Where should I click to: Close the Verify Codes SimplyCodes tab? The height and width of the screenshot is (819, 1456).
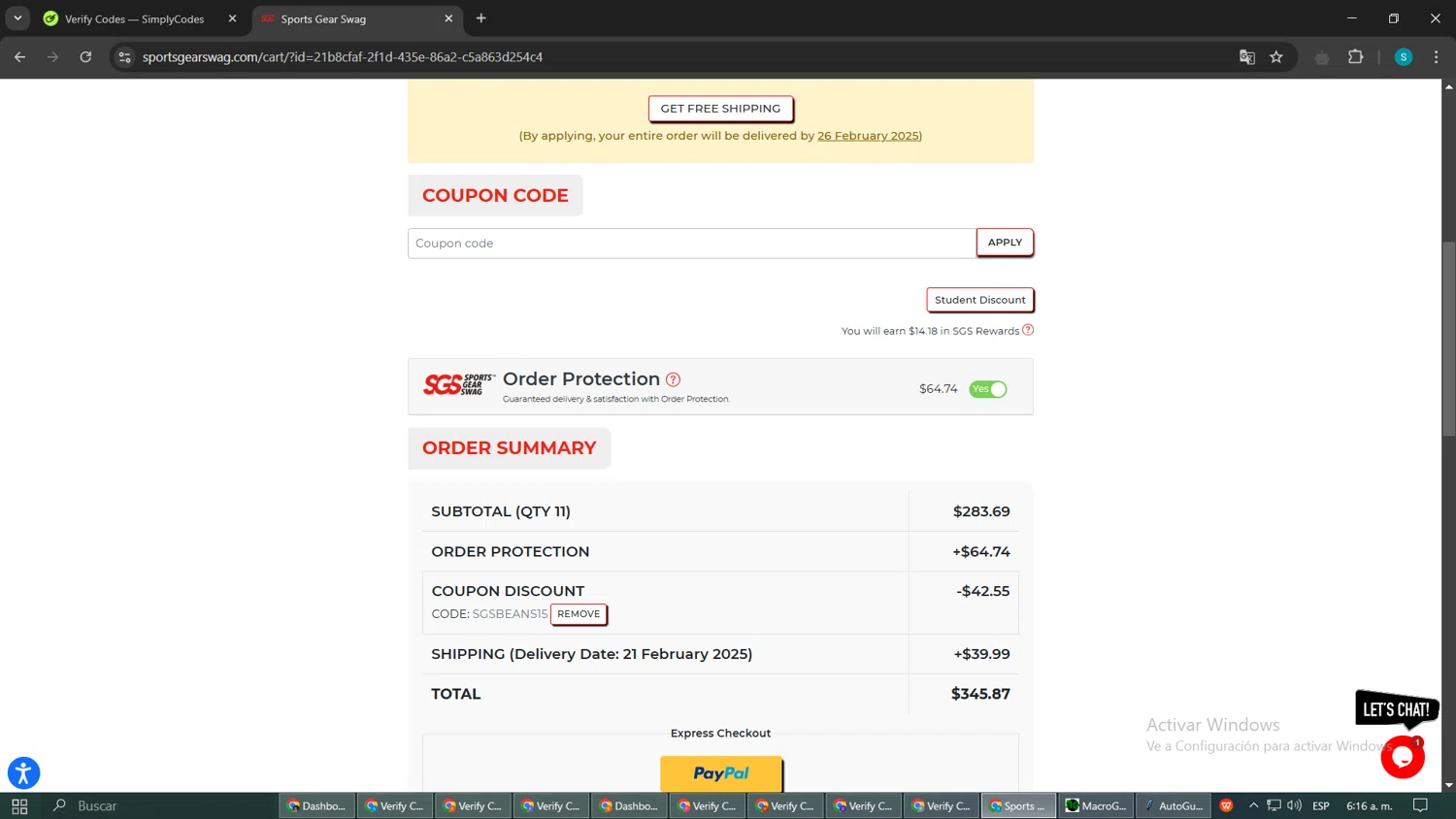[x=232, y=18]
